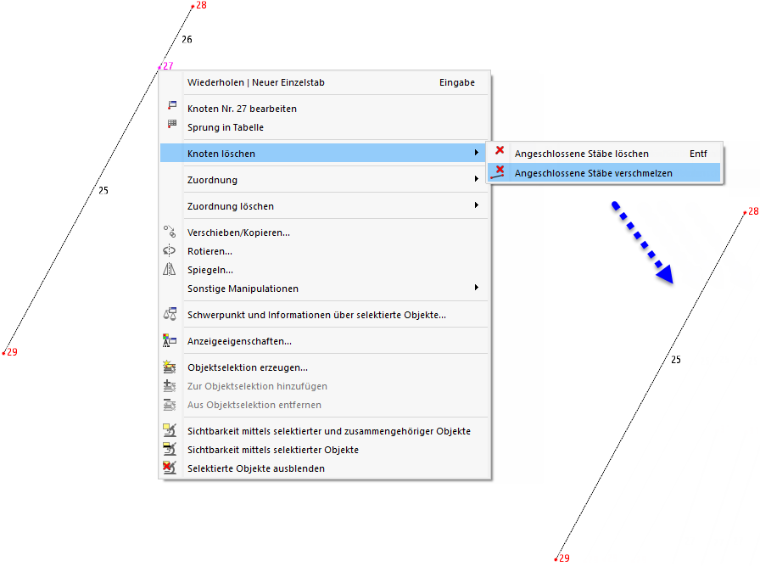Click the red X icon beside Selektierte Objekte ausblenden
The height and width of the screenshot is (566, 760).
170,468
